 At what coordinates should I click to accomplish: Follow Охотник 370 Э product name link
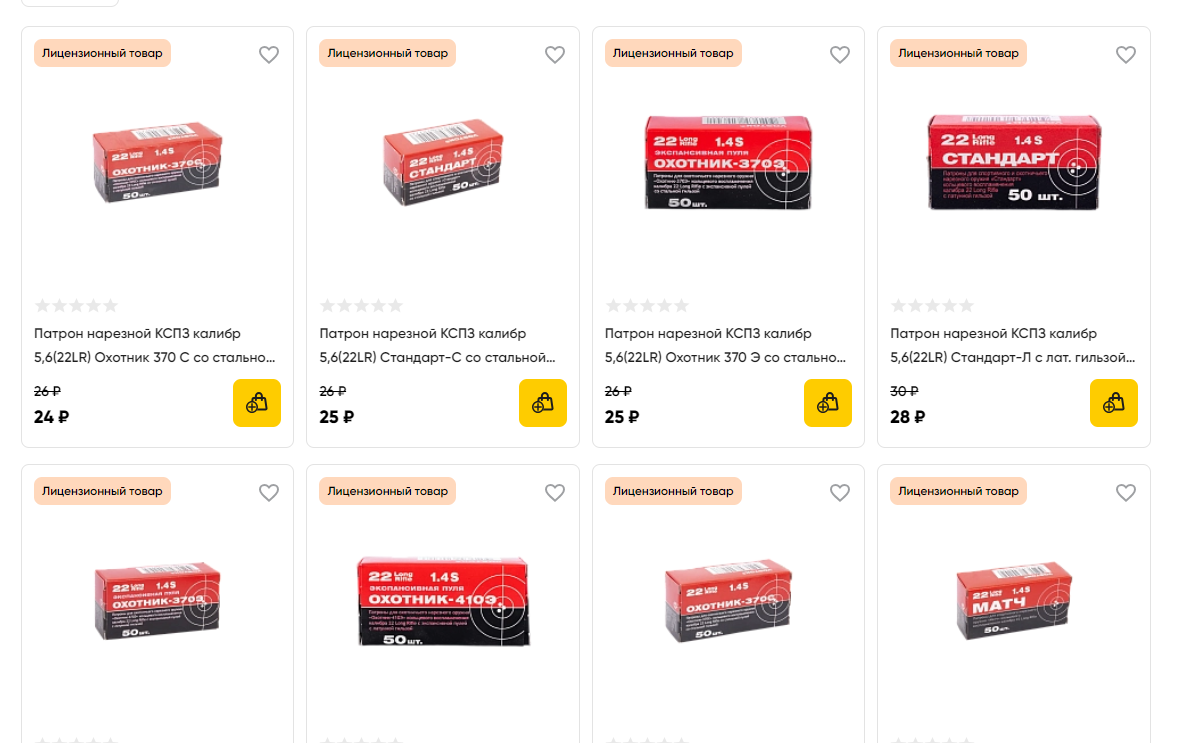[x=725, y=345]
